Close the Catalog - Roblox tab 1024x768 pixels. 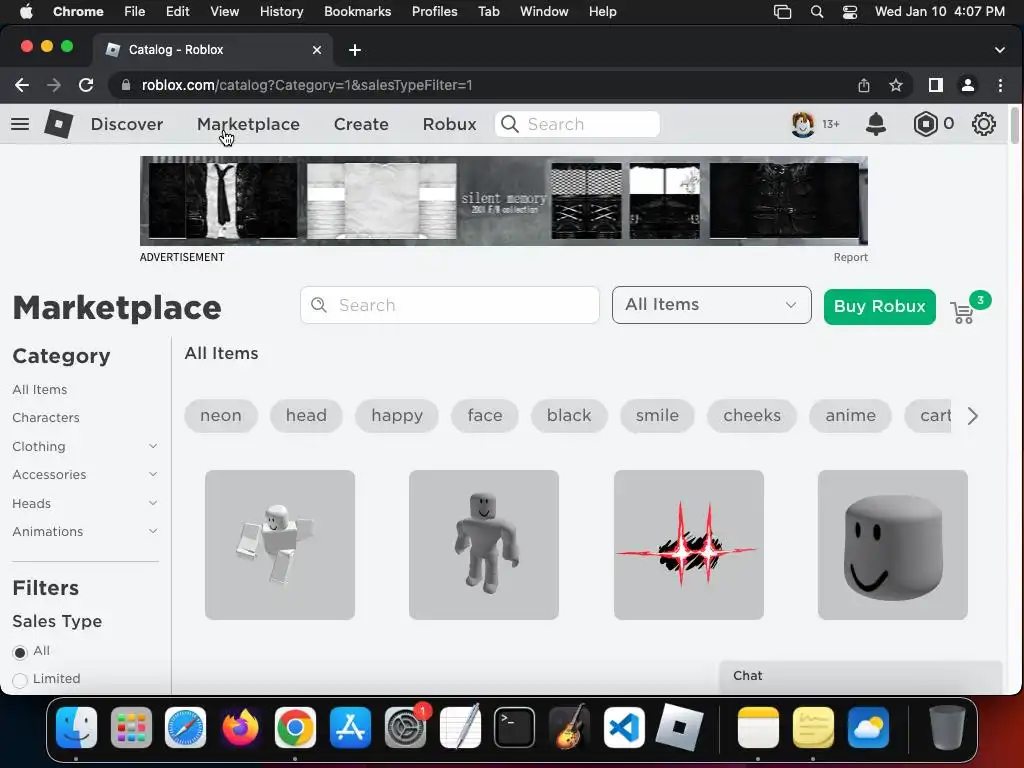pyautogui.click(x=317, y=50)
